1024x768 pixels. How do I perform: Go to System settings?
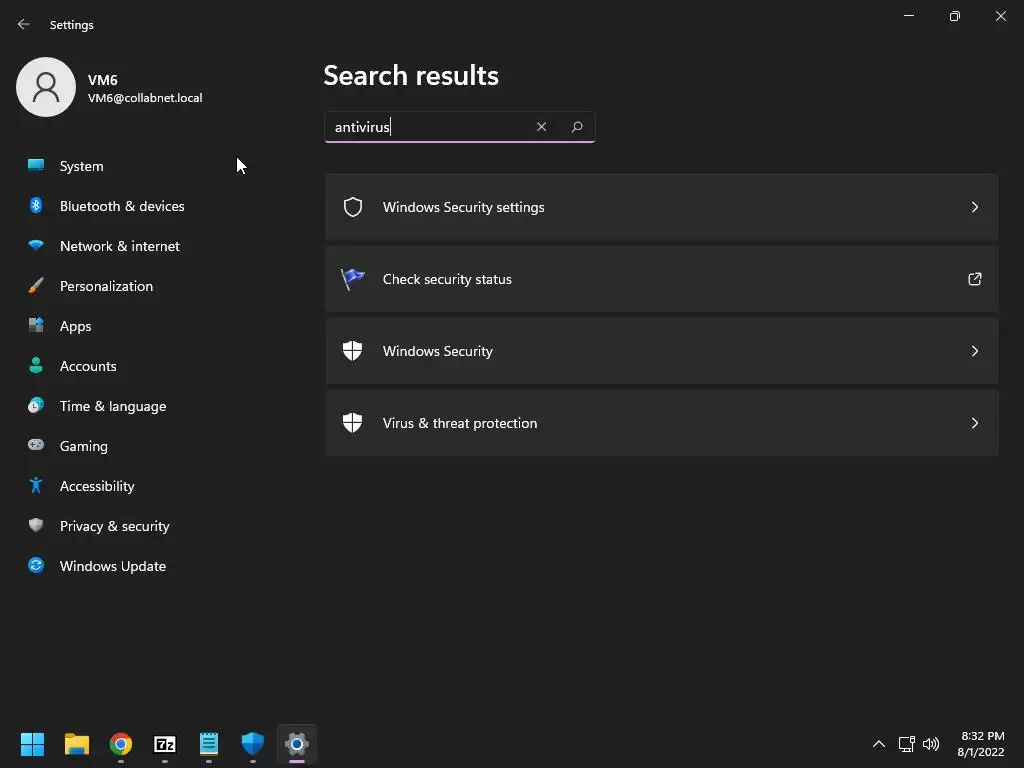[82, 166]
